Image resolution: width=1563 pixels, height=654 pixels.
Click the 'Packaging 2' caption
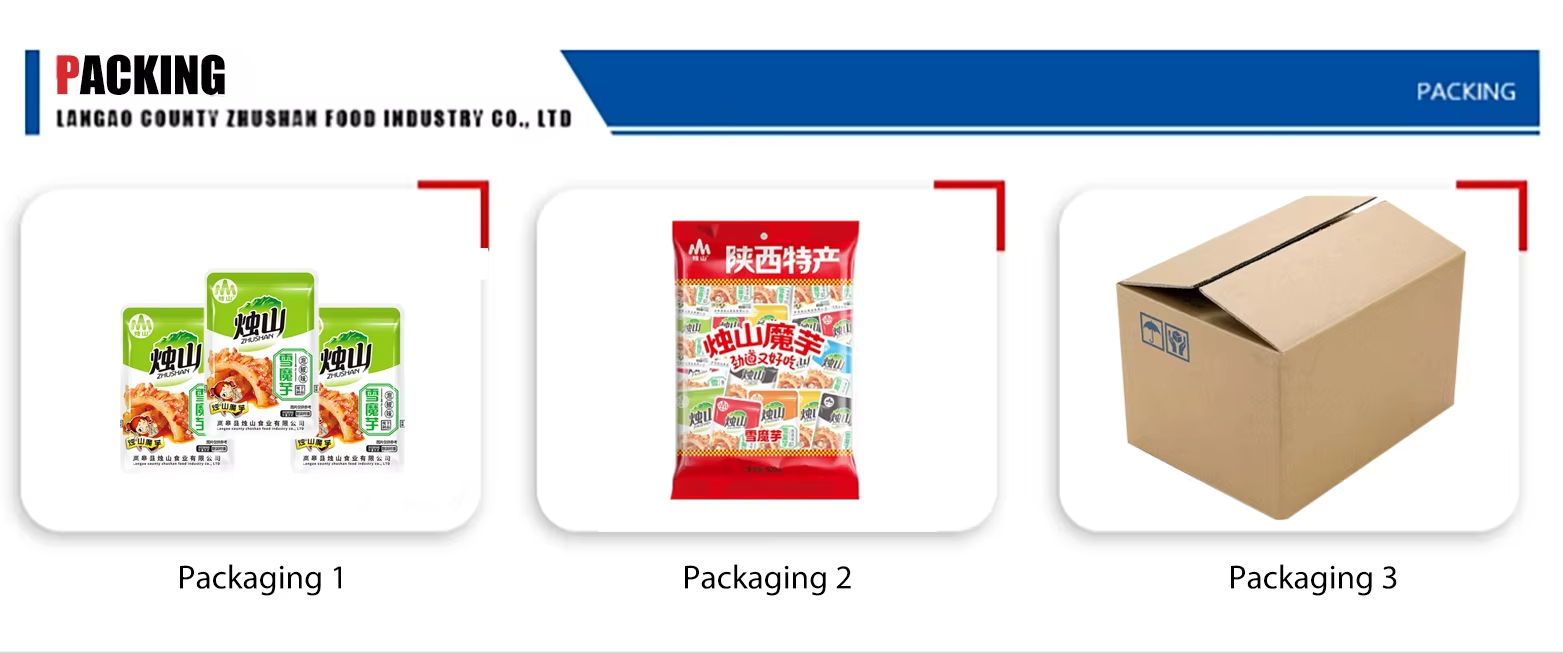[x=767, y=578]
